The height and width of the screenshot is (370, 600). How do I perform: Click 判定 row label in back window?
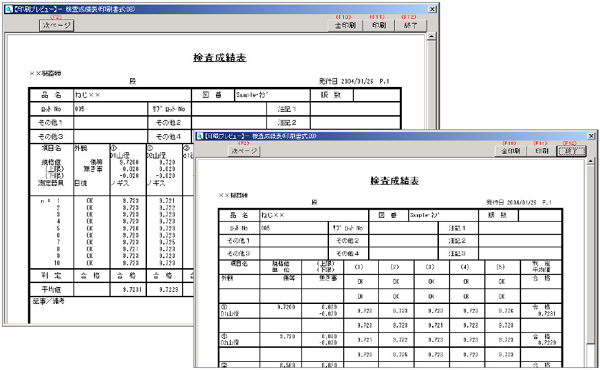pos(51,275)
